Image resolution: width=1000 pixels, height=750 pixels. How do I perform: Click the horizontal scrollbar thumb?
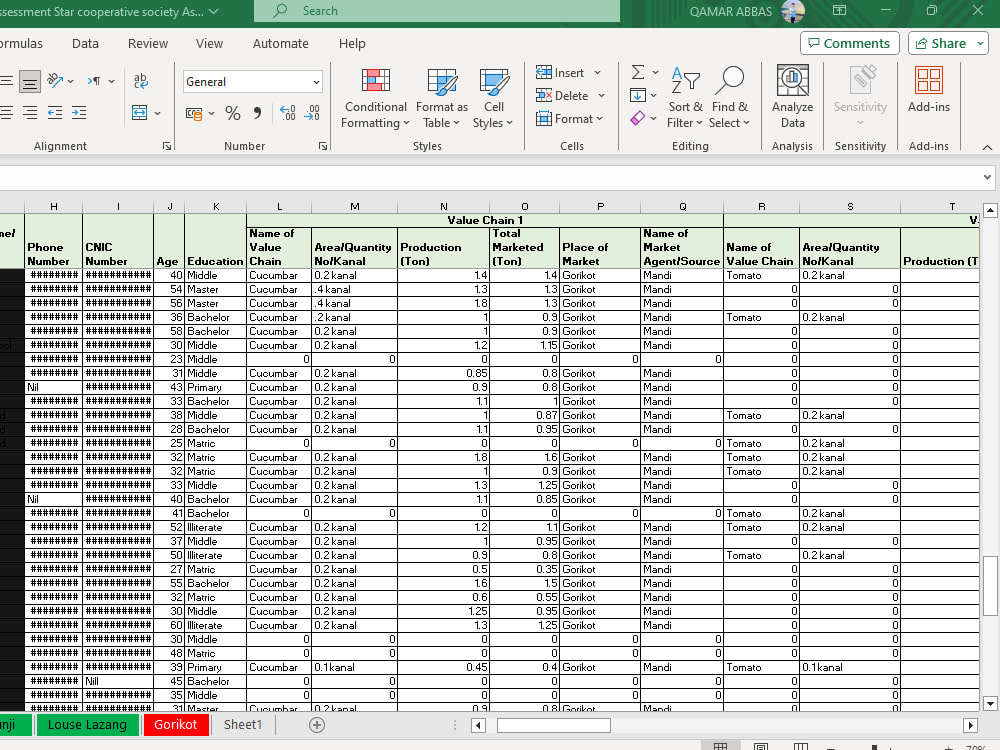coord(554,725)
